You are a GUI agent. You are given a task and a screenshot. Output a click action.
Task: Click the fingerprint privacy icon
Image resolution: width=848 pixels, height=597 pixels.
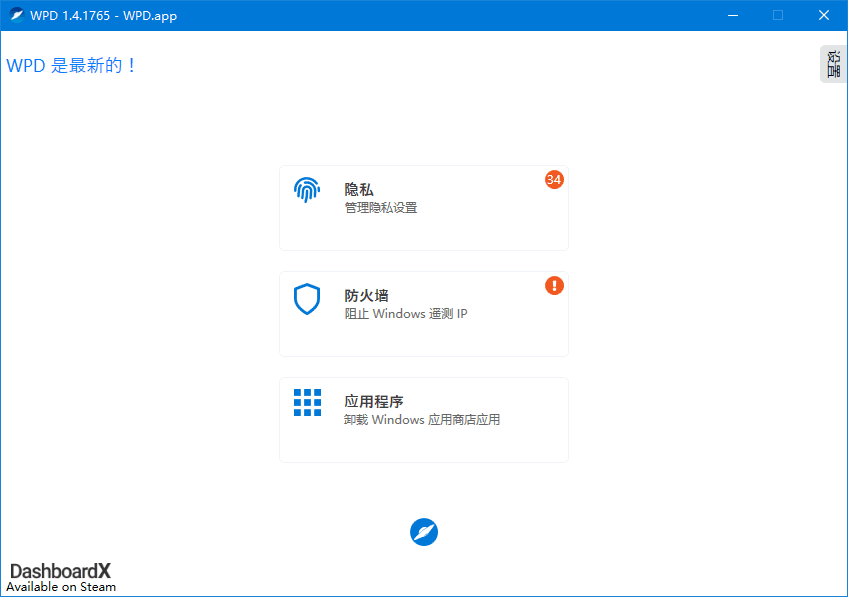tap(307, 190)
